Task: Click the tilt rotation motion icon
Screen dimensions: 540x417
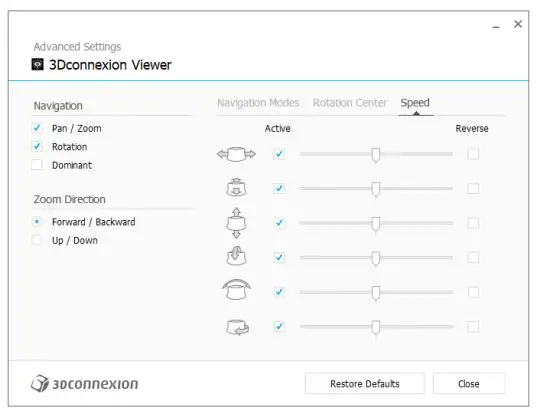Action: pyautogui.click(x=236, y=256)
